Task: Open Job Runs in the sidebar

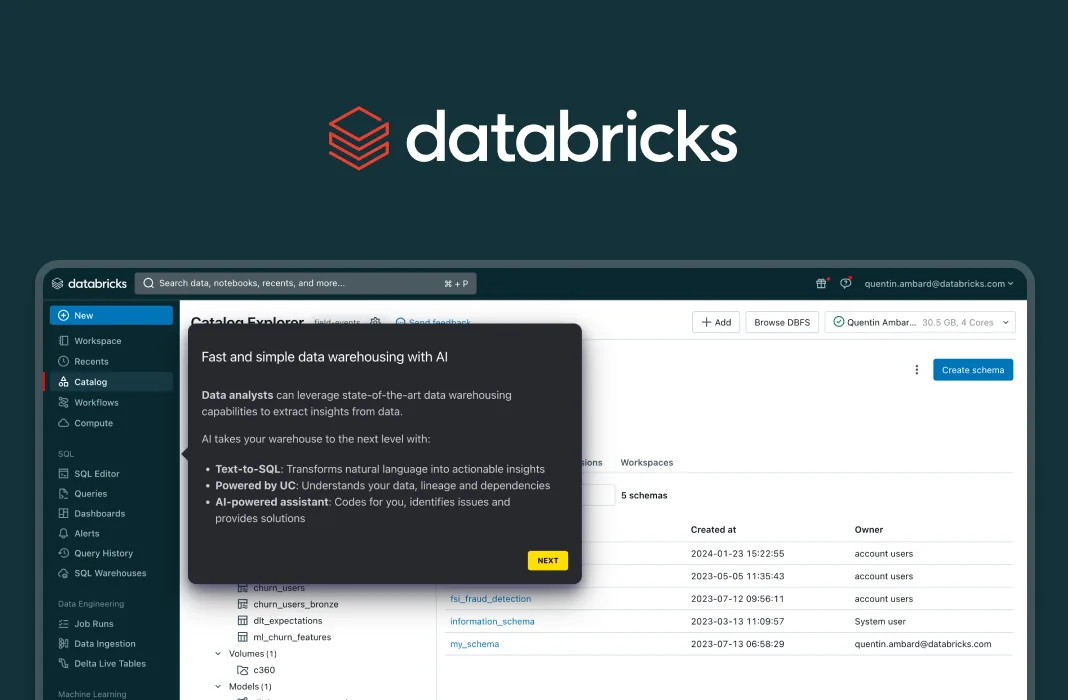Action: click(x=94, y=624)
